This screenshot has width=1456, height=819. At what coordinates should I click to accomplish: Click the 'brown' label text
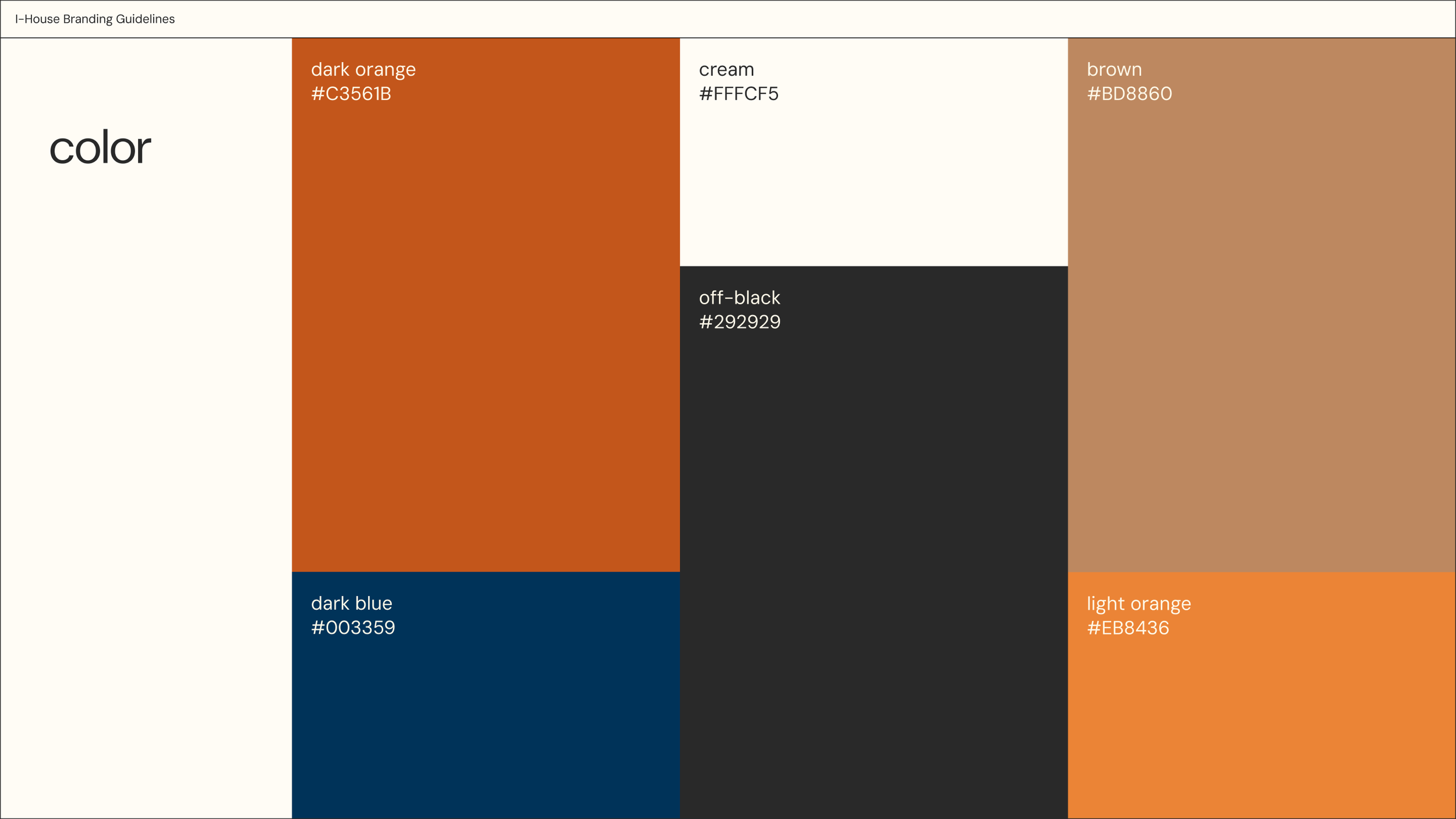(1114, 70)
